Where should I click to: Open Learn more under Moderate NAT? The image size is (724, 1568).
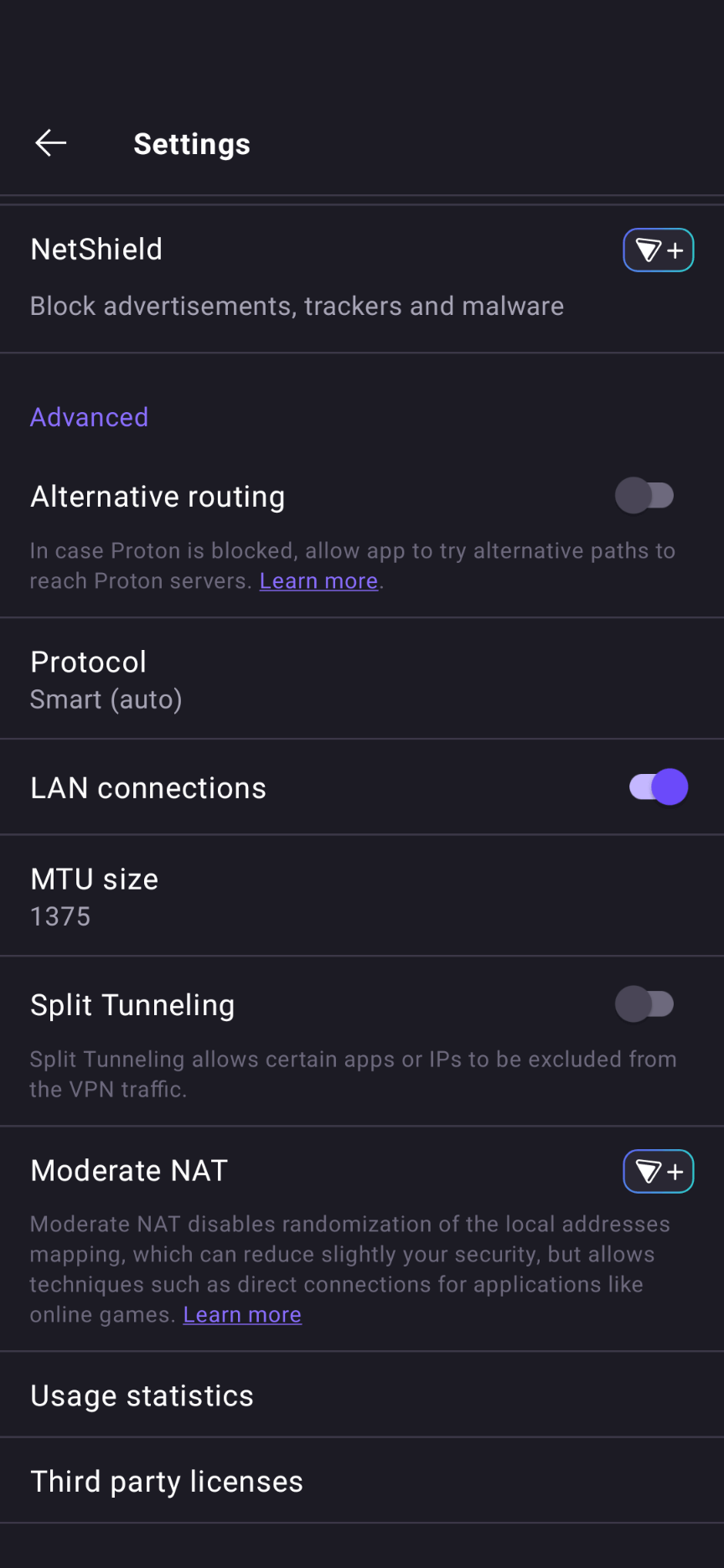(242, 1315)
